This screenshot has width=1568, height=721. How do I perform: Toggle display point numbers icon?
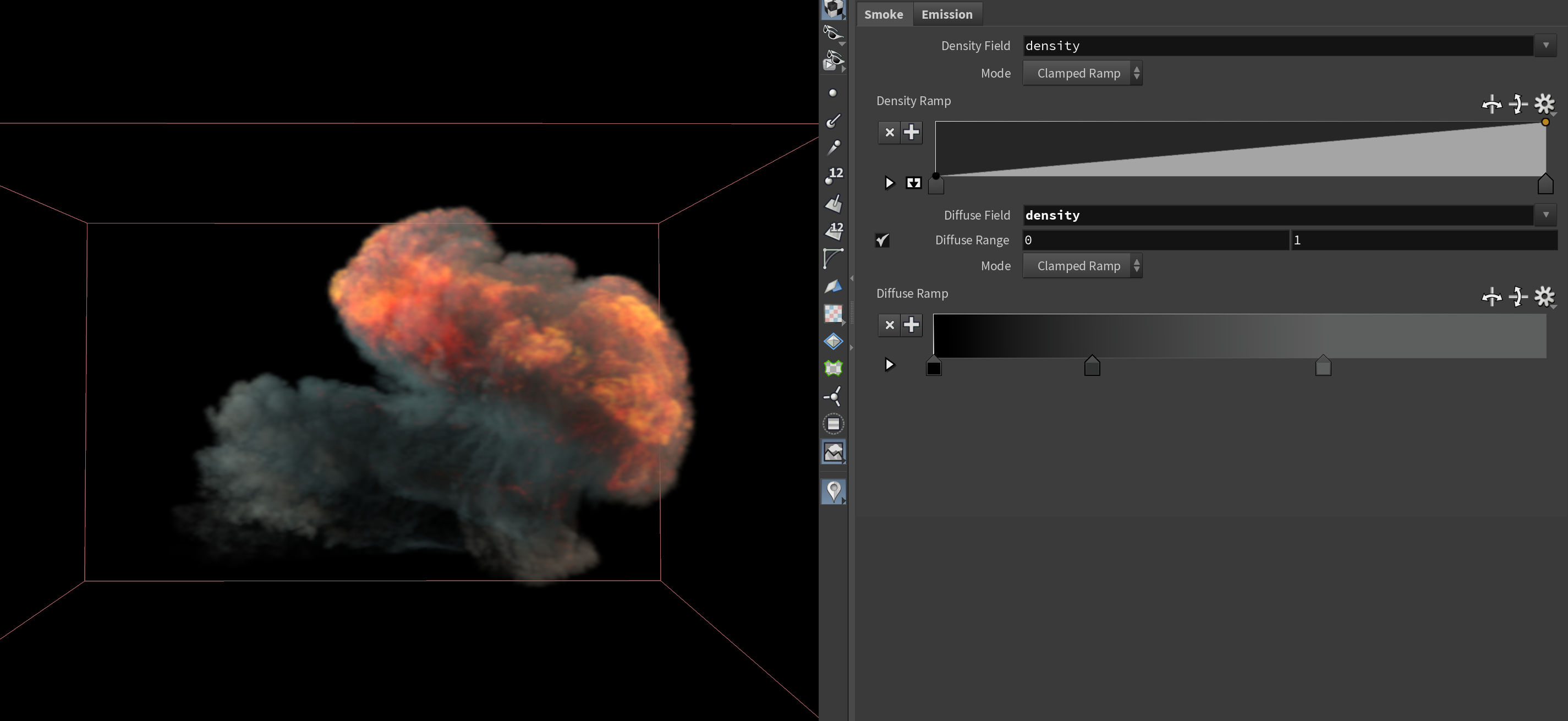pyautogui.click(x=834, y=176)
